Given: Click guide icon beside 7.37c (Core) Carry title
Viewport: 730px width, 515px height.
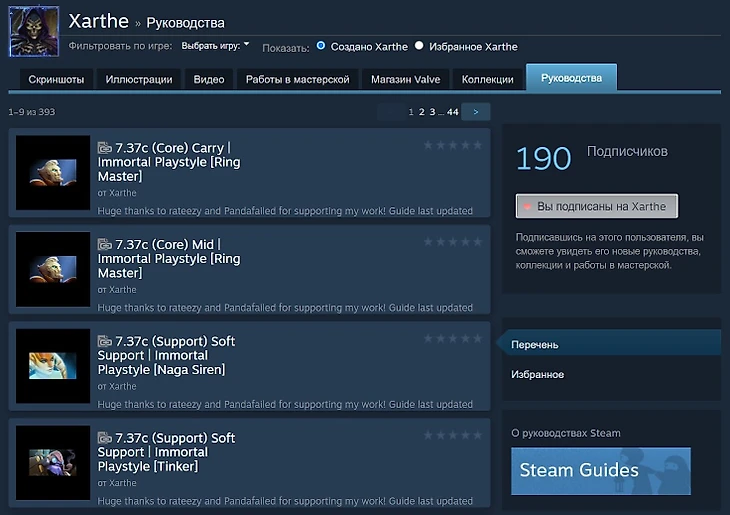Looking at the screenshot, I should tap(104, 148).
